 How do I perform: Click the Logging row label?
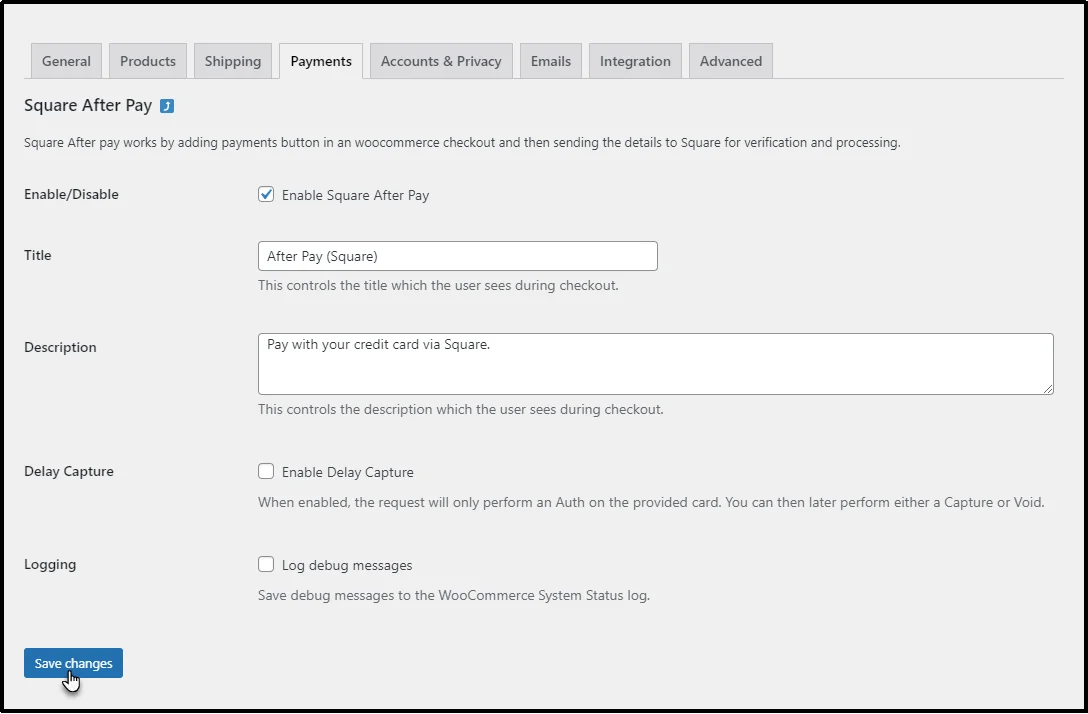(50, 565)
